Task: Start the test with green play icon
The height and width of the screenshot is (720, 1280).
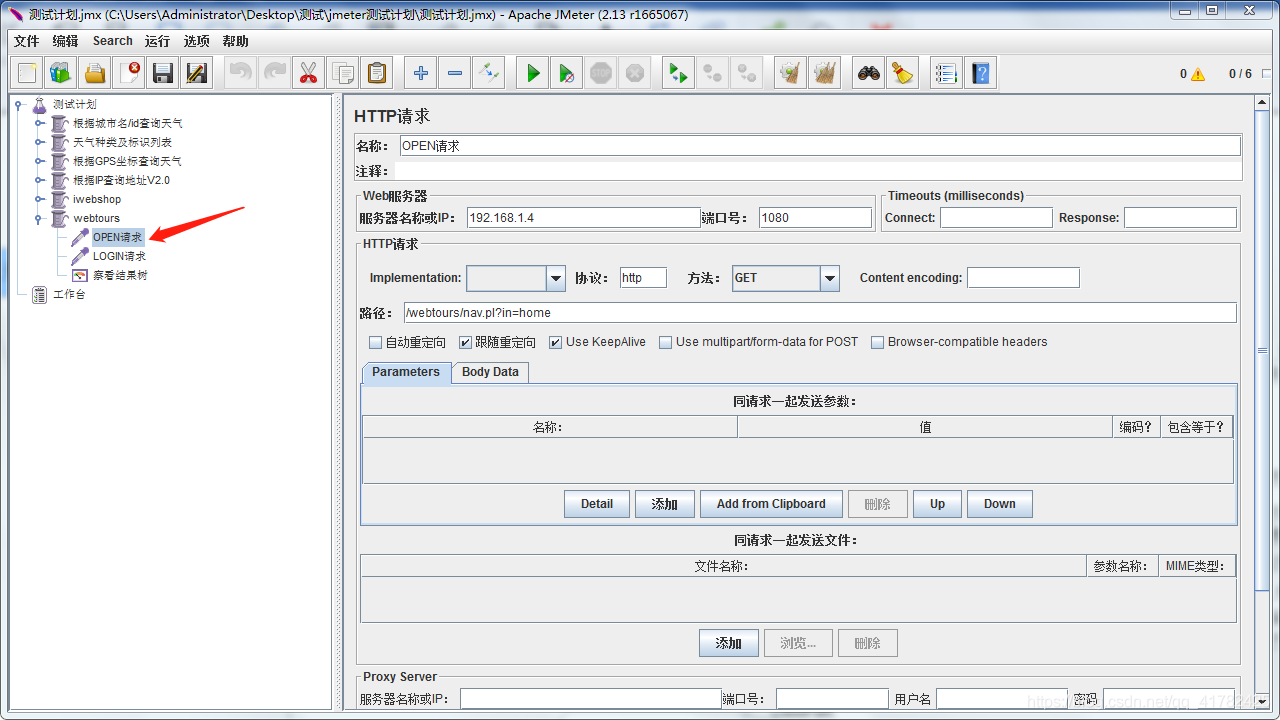Action: tap(533, 73)
